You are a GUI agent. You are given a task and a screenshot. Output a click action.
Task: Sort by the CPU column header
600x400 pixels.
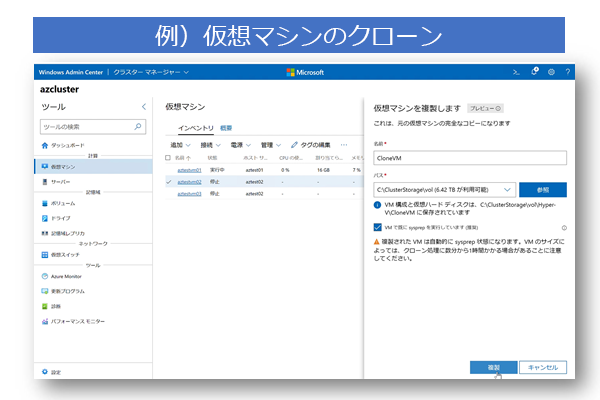(x=291, y=158)
